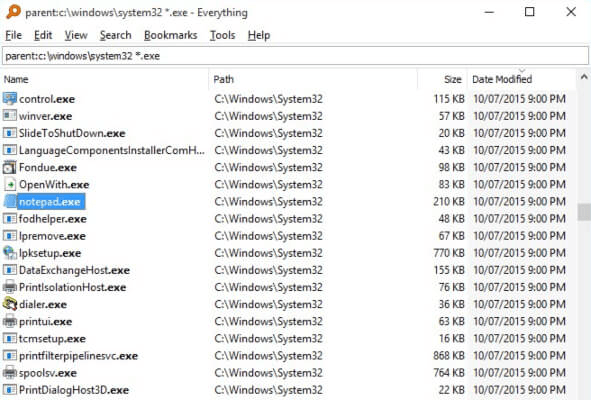The image size is (591, 400).
Task: Select the DataExchangeHost.exe file name
Action: click(x=75, y=270)
